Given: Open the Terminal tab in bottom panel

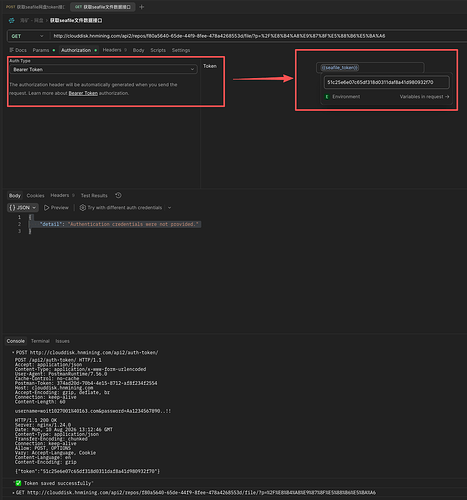Looking at the screenshot, I should point(40,341).
